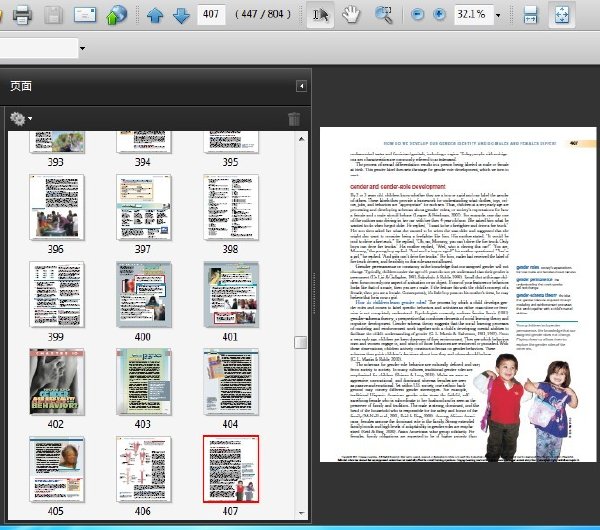Image resolution: width=600 pixels, height=530 pixels.
Task: Select the page 400 thumbnail
Action: point(144,295)
